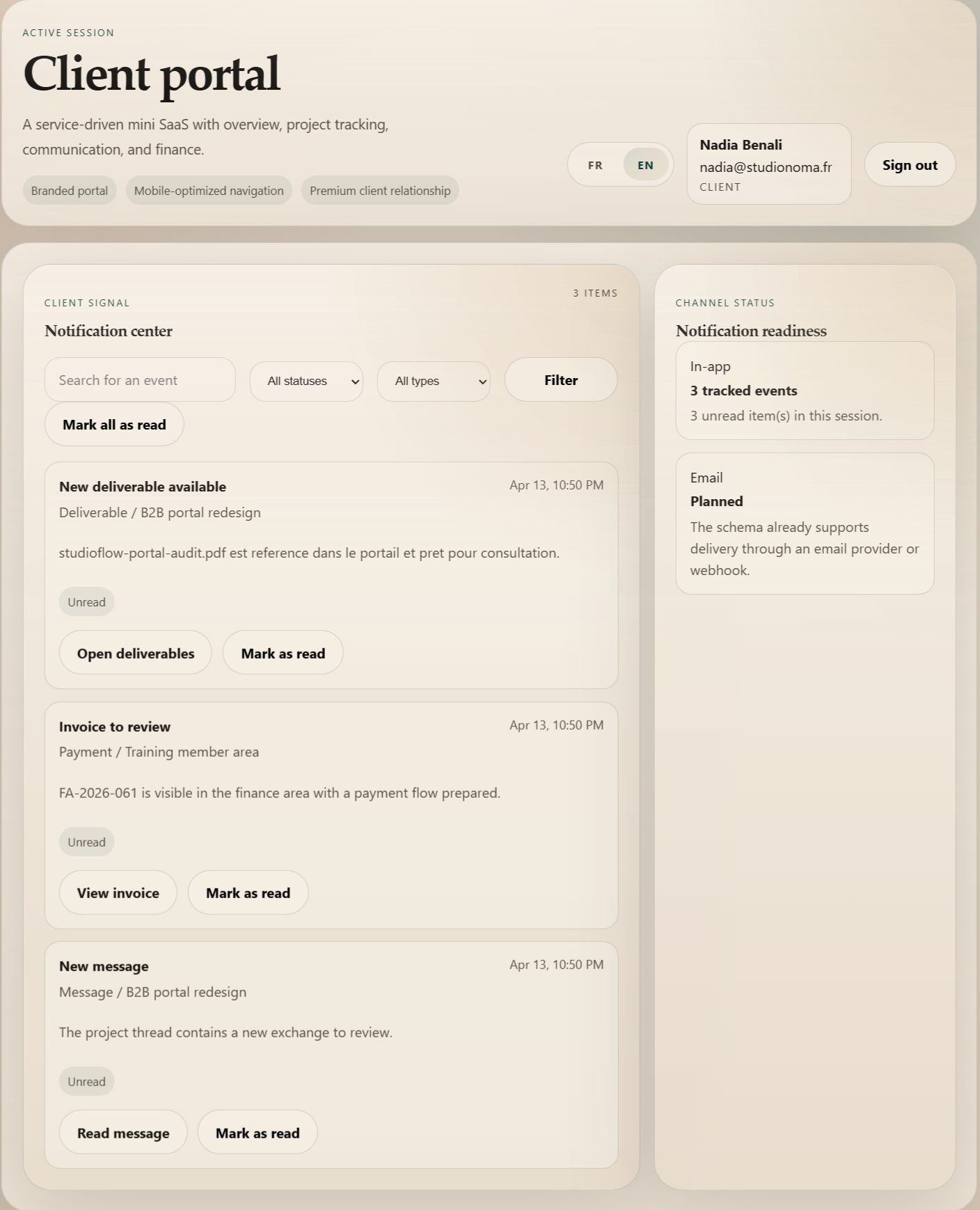The height and width of the screenshot is (1210, 980).
Task: Click the View invoice button
Action: point(118,893)
